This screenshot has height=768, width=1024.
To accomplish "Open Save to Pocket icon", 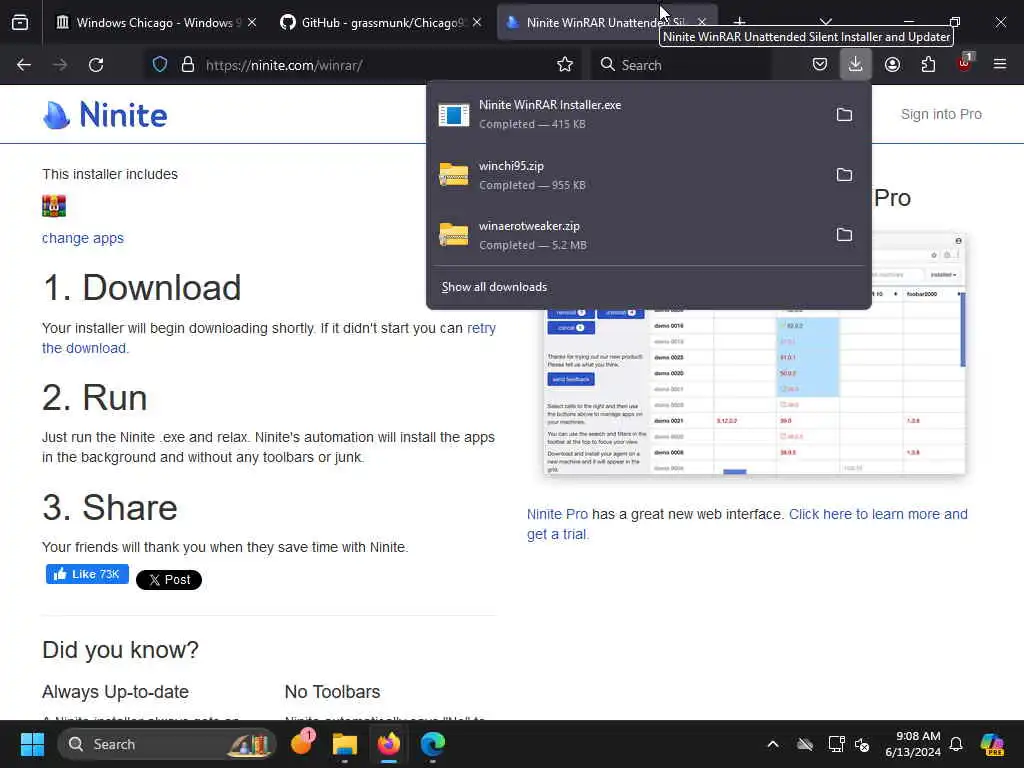I will (820, 65).
